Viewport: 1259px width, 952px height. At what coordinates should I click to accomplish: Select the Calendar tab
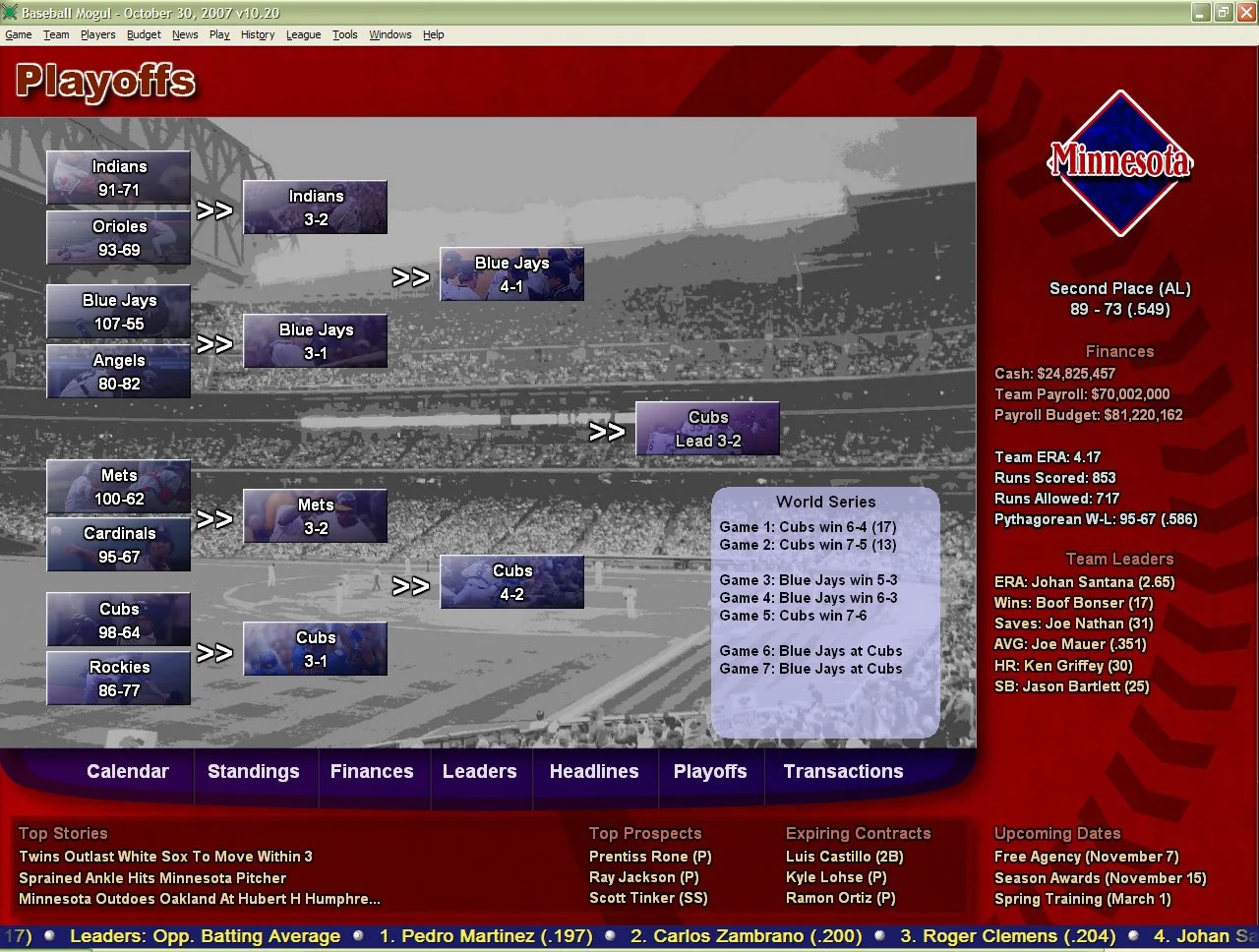click(128, 771)
